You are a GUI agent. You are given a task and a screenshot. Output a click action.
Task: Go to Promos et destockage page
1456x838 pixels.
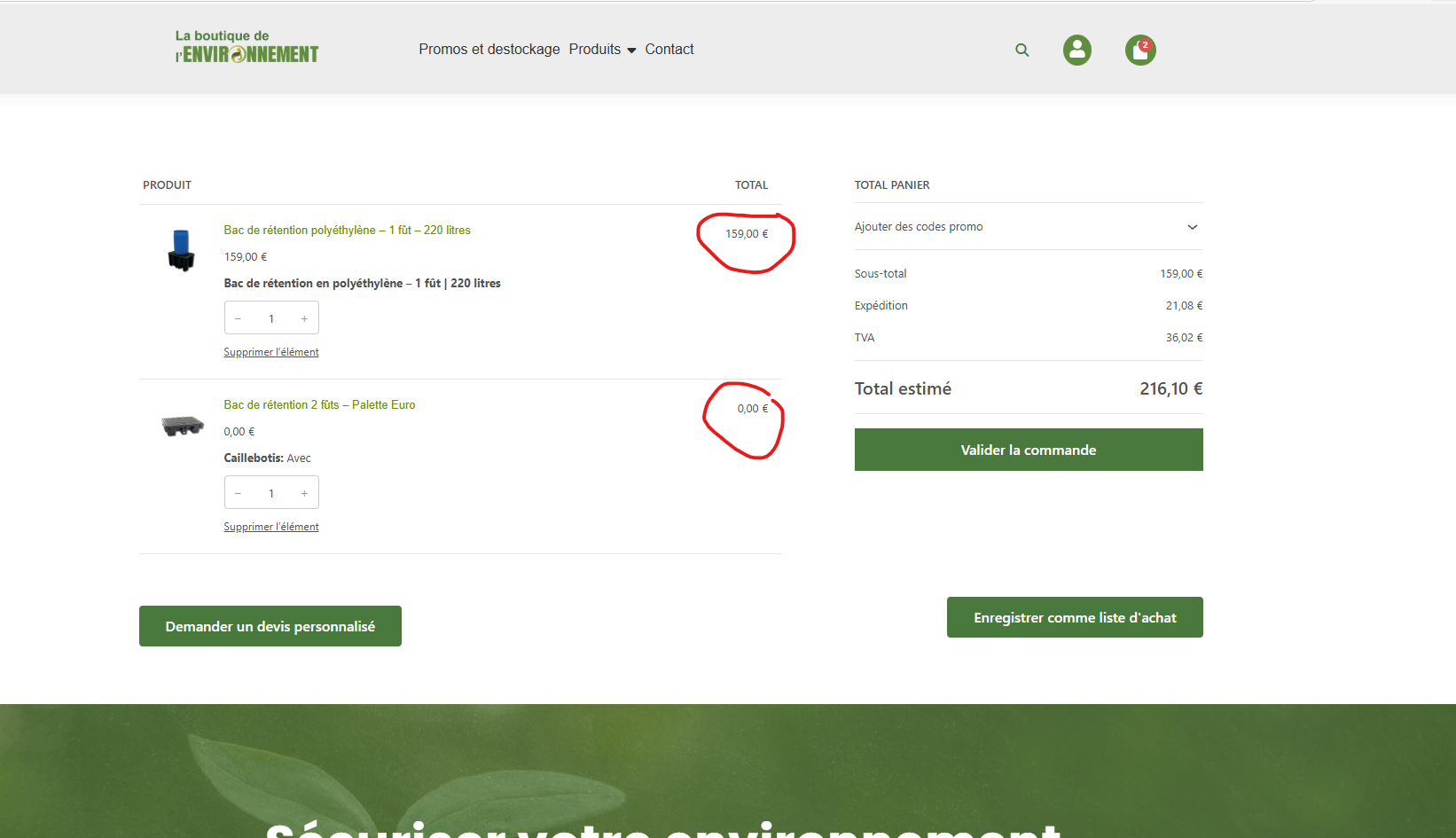489,50
